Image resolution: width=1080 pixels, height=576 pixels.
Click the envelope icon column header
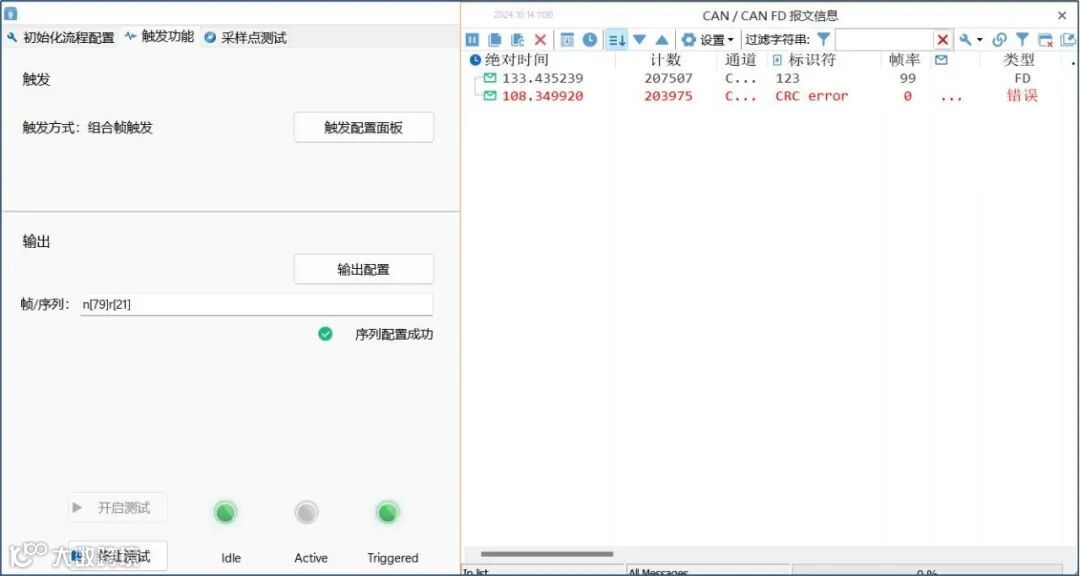point(941,60)
